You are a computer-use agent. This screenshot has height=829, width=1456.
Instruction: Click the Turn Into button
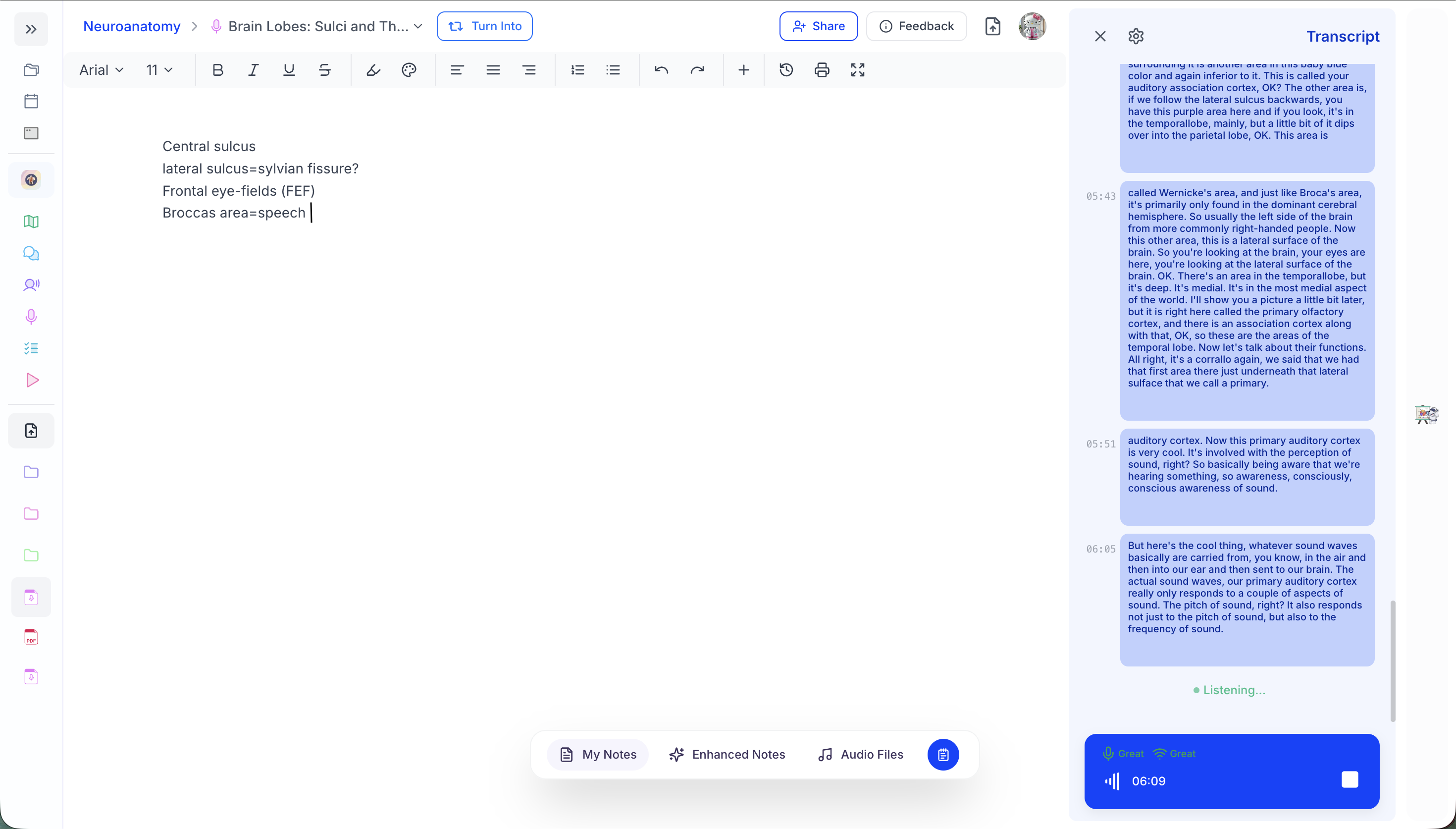[x=485, y=26]
